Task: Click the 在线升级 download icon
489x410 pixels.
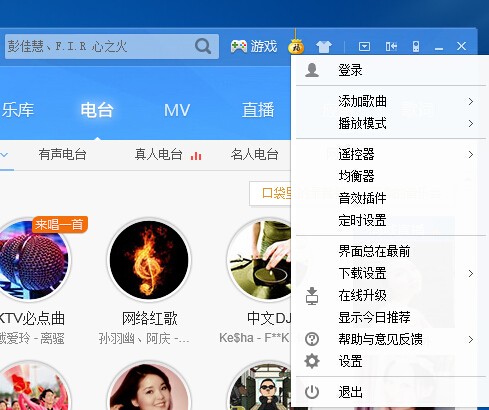Action: [x=312, y=296]
